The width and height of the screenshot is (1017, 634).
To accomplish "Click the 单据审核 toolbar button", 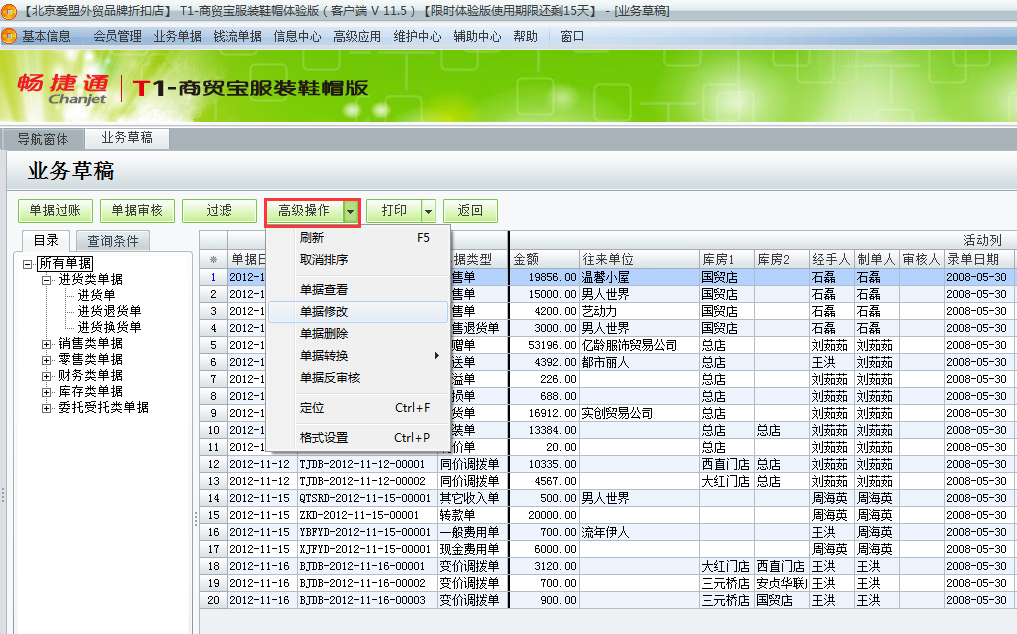I will 137,210.
